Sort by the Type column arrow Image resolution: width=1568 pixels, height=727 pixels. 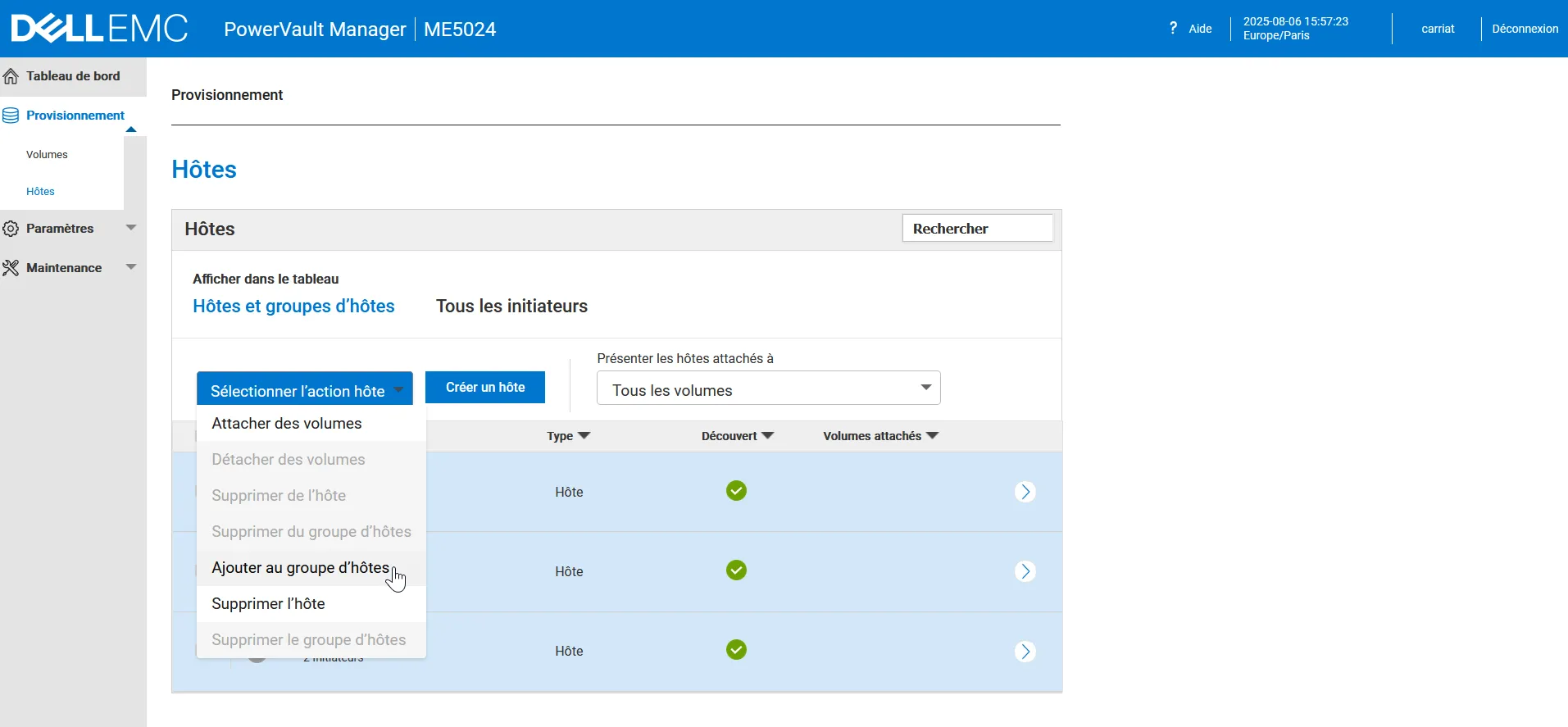pyautogui.click(x=584, y=436)
